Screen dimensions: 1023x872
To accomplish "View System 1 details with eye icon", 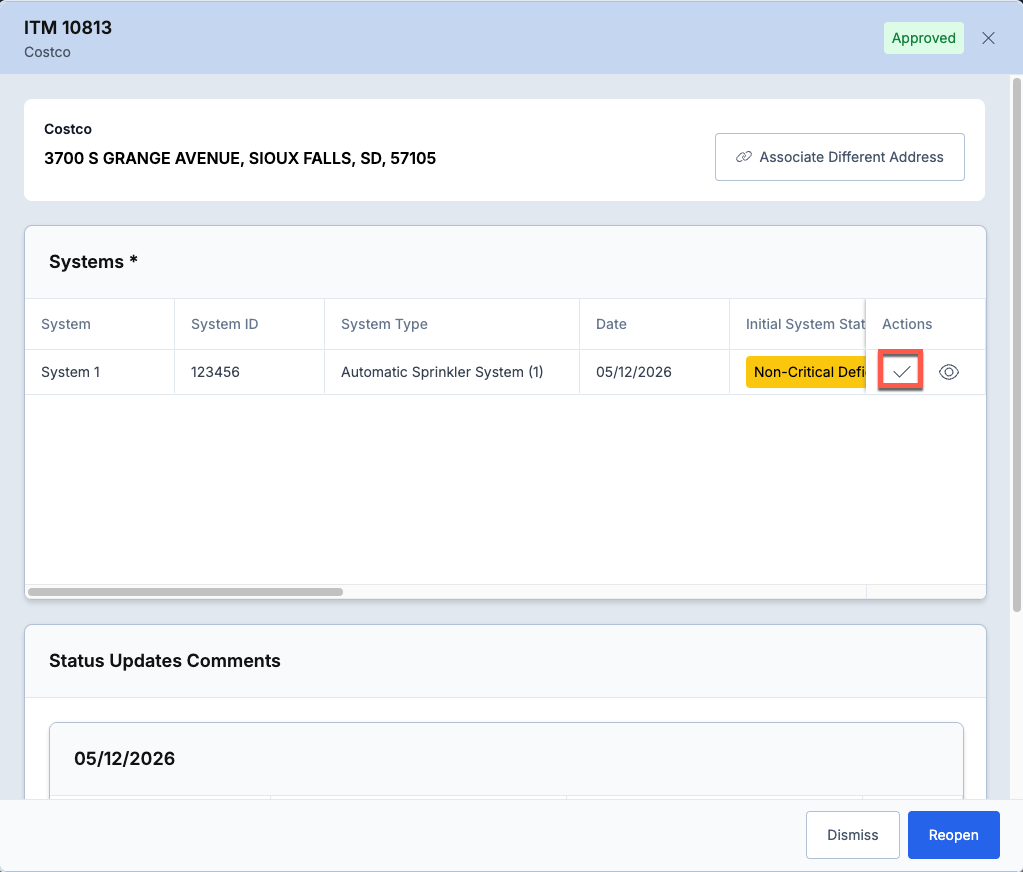I will pos(949,372).
